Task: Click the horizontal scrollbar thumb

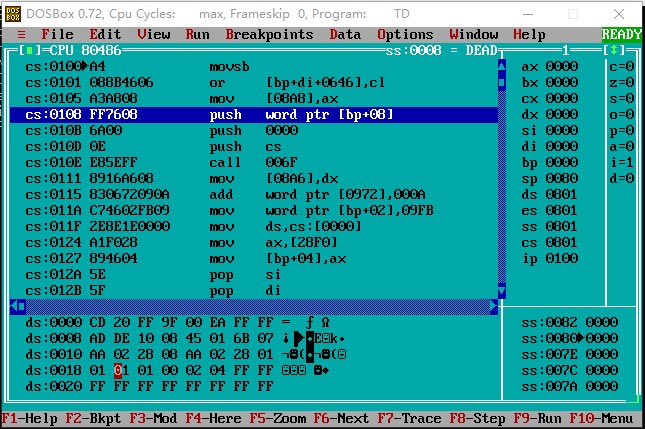Action: click(x=22, y=306)
